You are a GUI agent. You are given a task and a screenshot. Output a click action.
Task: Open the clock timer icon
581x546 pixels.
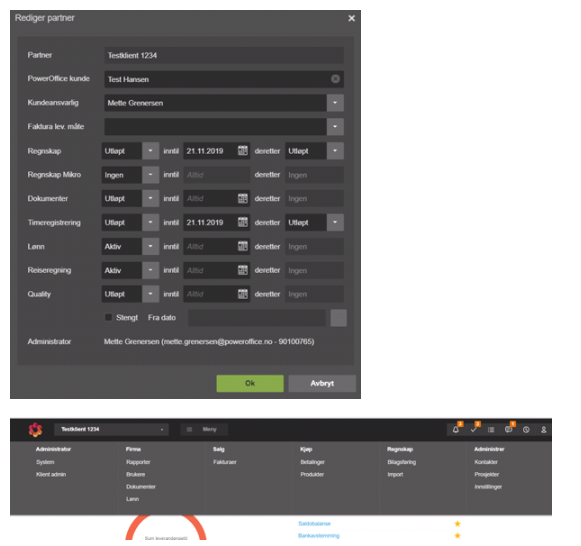[x=526, y=430]
